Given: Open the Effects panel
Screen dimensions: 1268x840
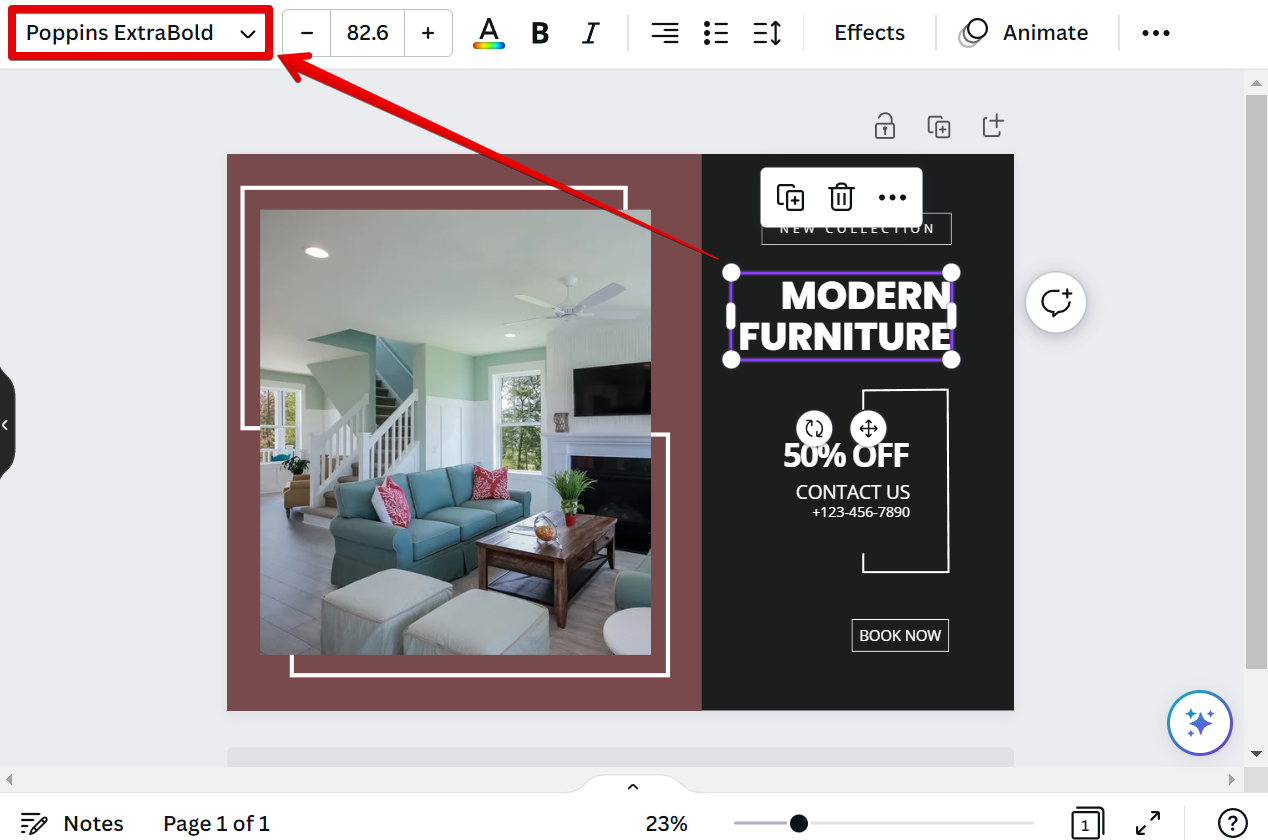Looking at the screenshot, I should pyautogui.click(x=869, y=33).
